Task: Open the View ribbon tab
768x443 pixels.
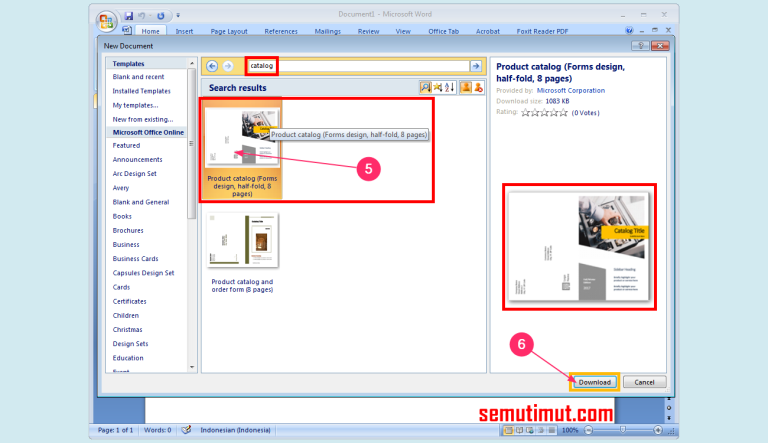Action: 403,31
